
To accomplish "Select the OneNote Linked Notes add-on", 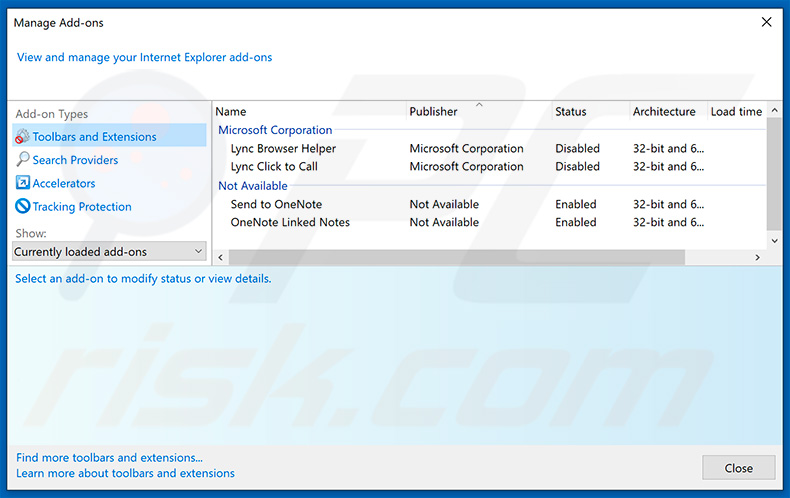I will tap(290, 222).
